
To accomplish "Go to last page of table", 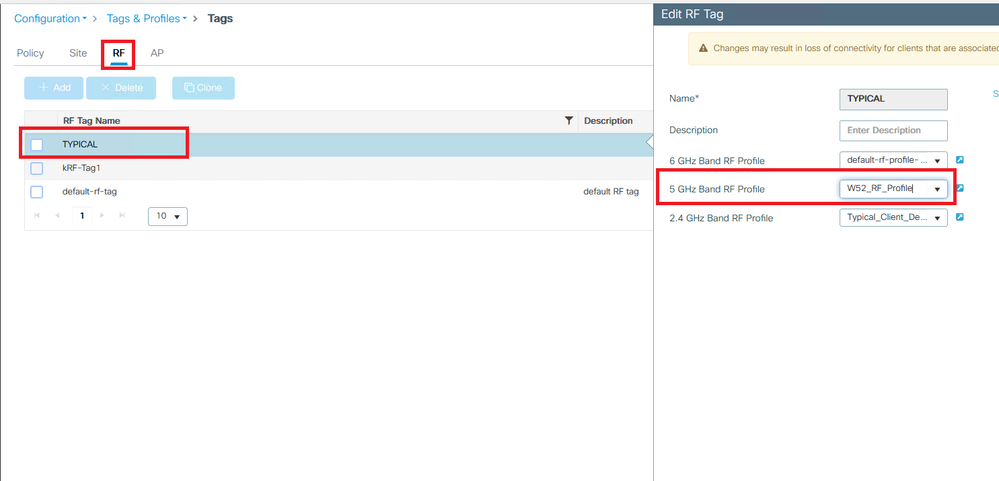I will (122, 216).
